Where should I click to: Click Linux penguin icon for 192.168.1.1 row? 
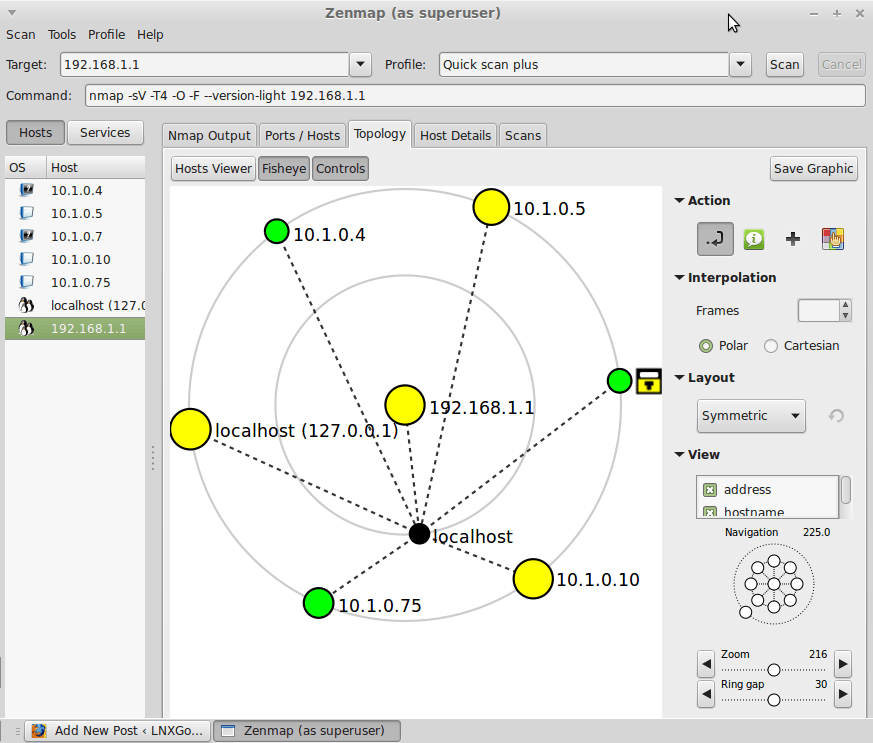(26, 328)
